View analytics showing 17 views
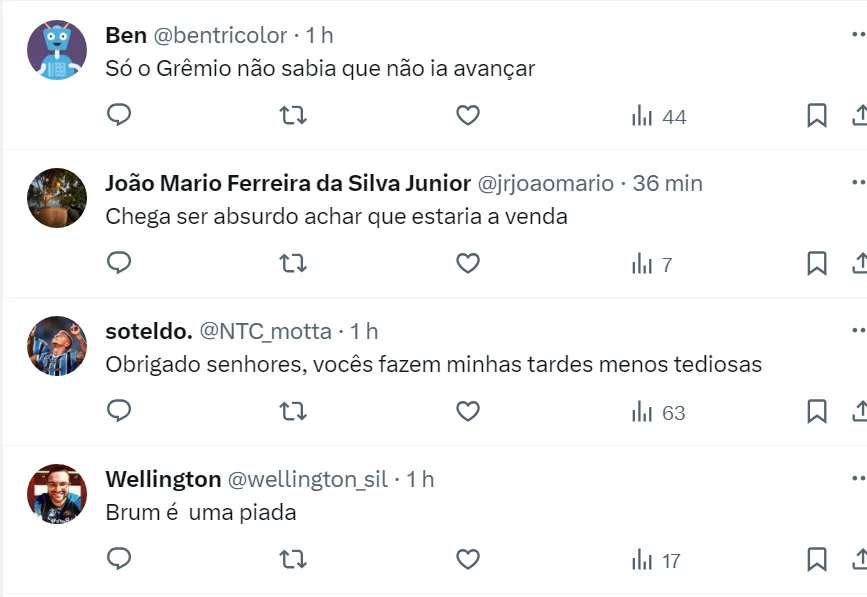Image resolution: width=867 pixels, height=597 pixels. pyautogui.click(x=657, y=560)
